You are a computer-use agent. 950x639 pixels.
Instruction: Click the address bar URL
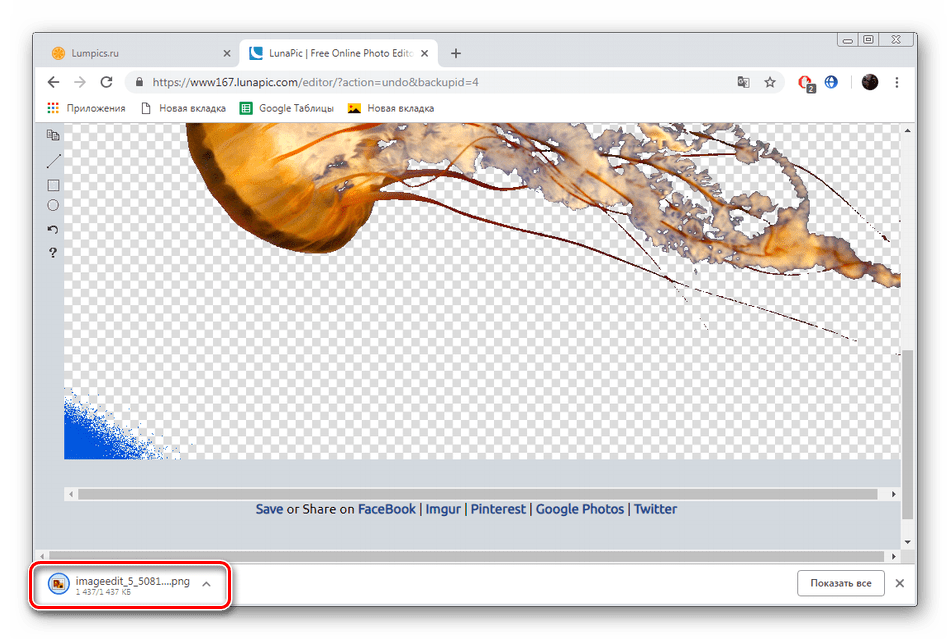[400, 82]
